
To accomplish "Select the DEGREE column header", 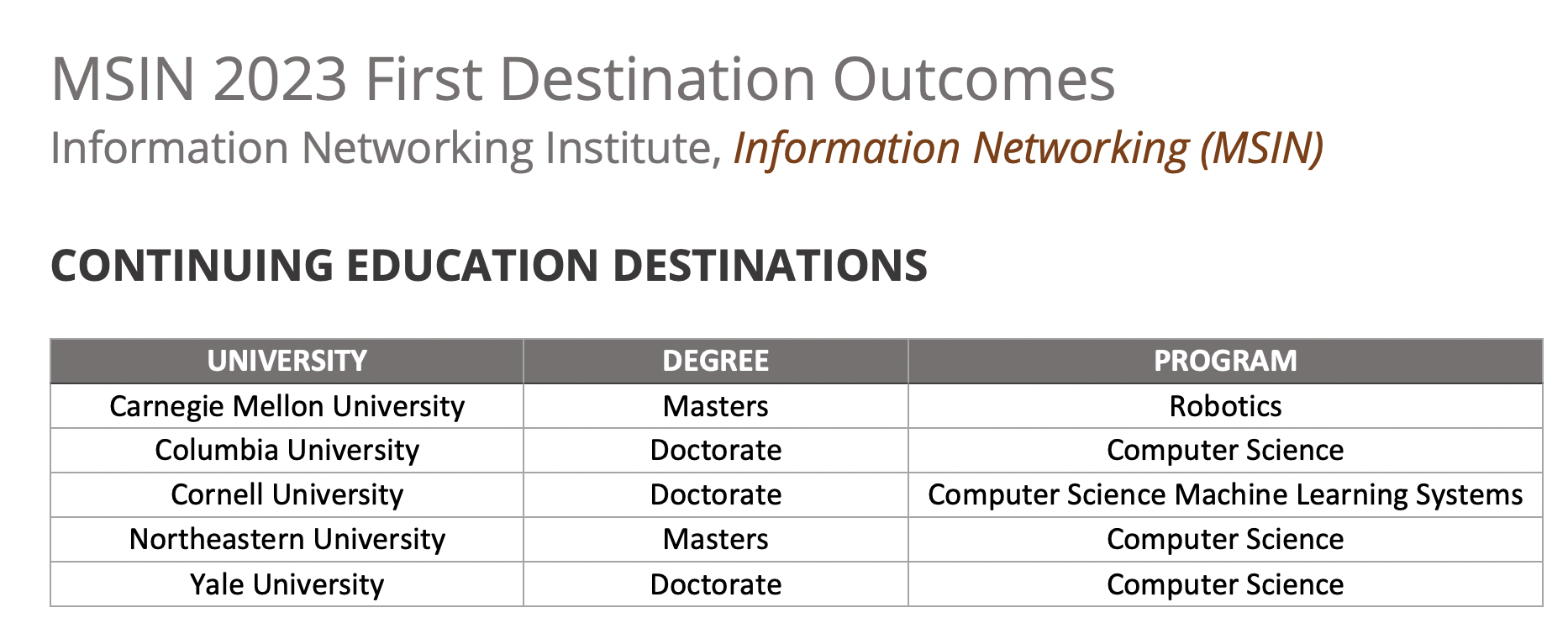I will click(x=715, y=362).
